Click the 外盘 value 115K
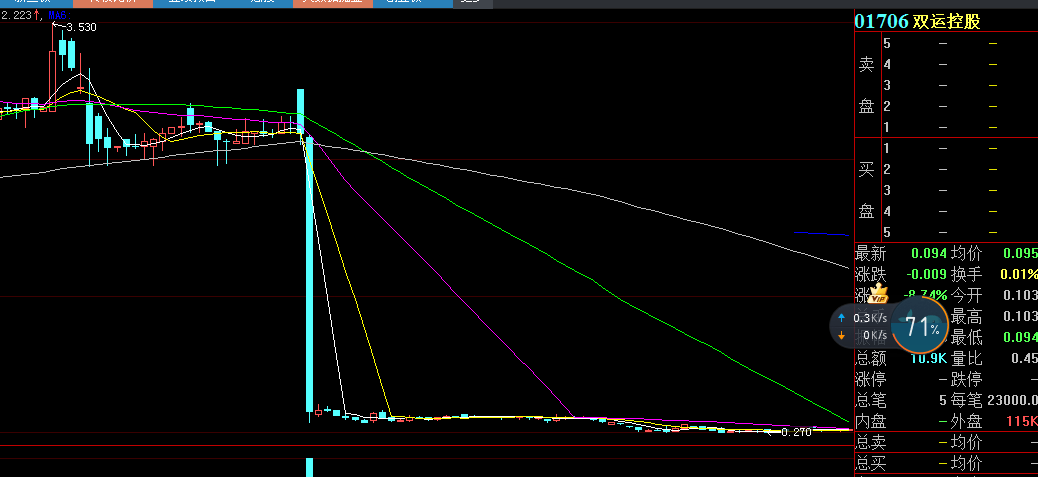Image resolution: width=1038 pixels, height=477 pixels. pos(1021,421)
